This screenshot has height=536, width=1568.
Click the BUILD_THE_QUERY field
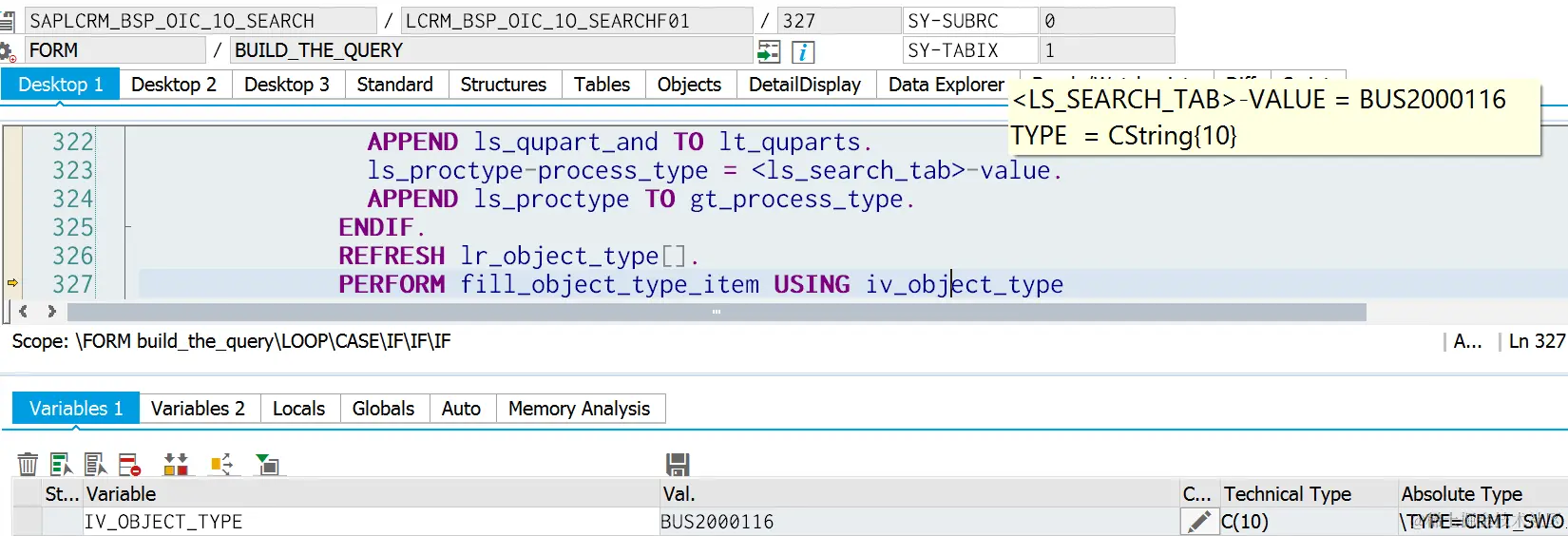(491, 50)
